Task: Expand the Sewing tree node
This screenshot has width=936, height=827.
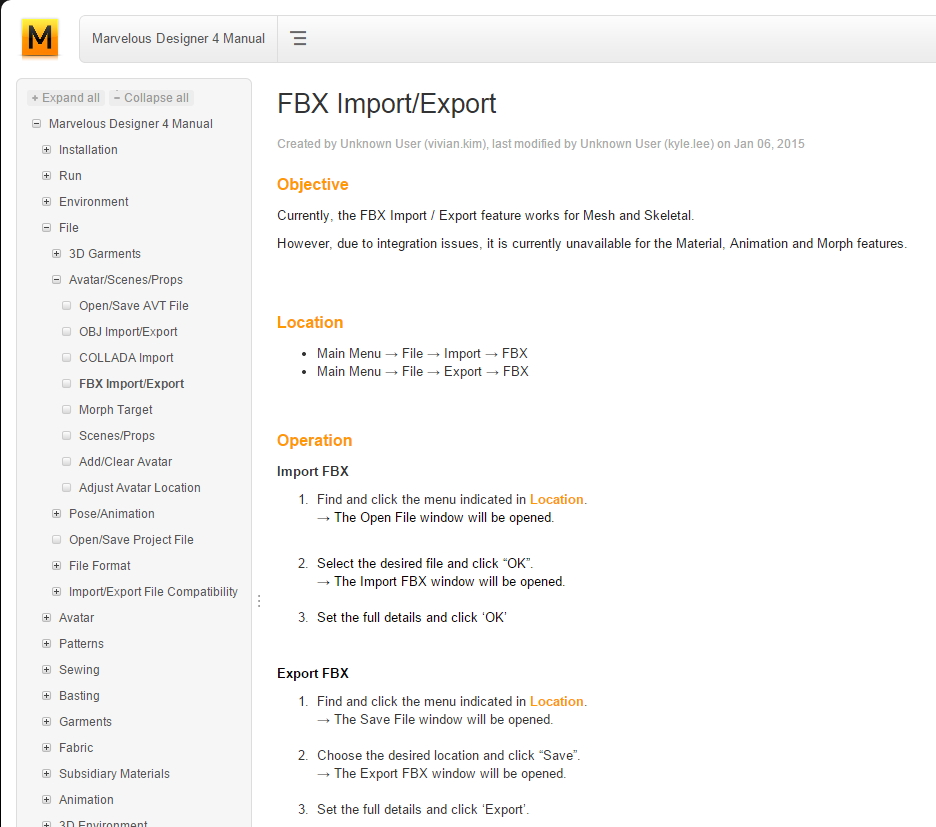Action: tap(47, 669)
